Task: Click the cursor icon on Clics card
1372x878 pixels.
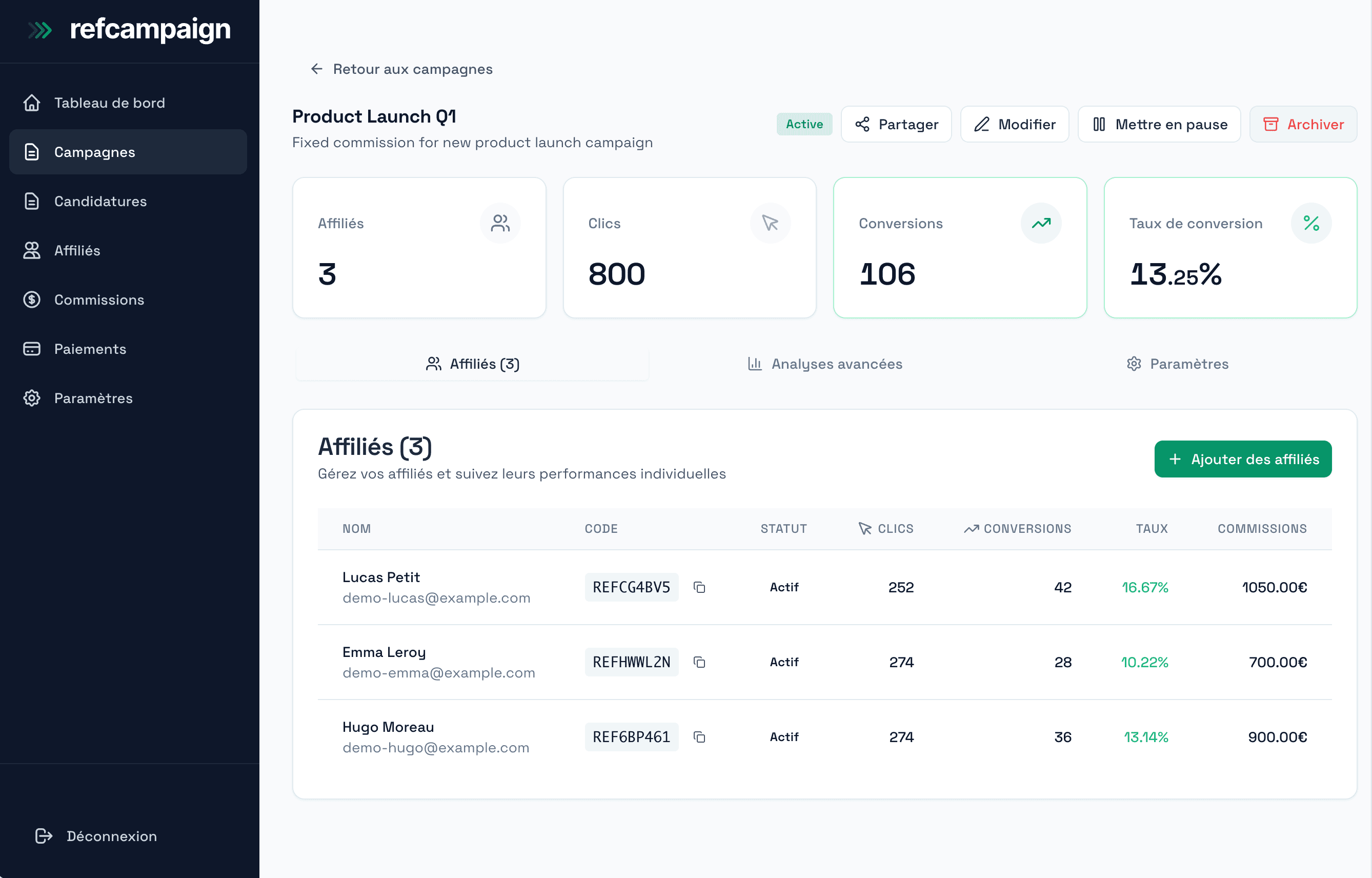Action: coord(771,223)
